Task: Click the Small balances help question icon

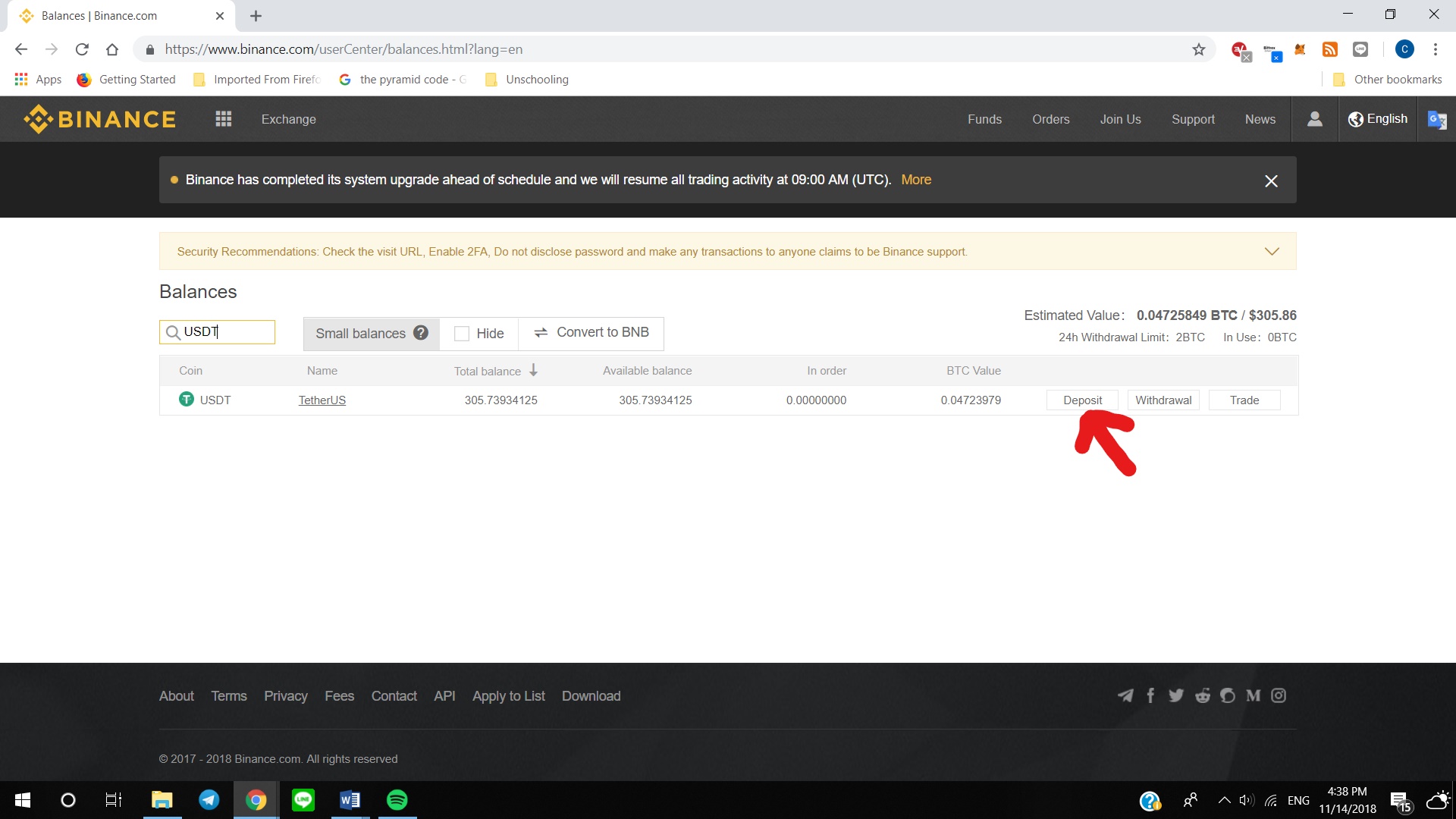Action: pos(421,333)
